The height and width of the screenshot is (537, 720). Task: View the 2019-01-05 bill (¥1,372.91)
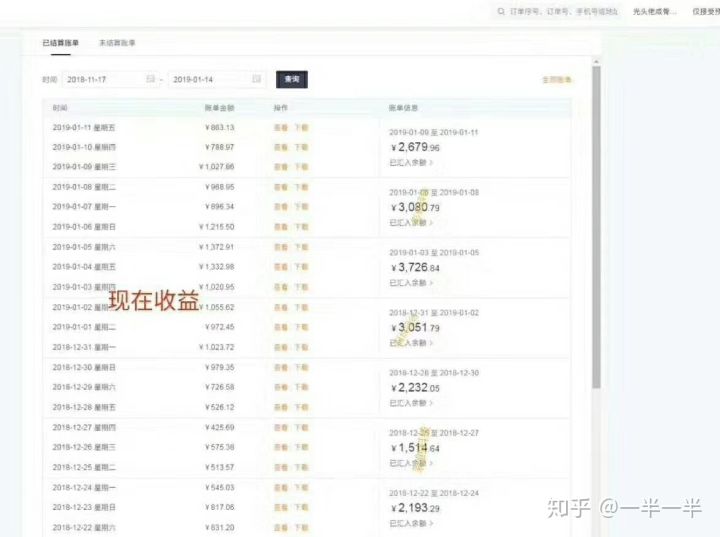click(x=281, y=247)
